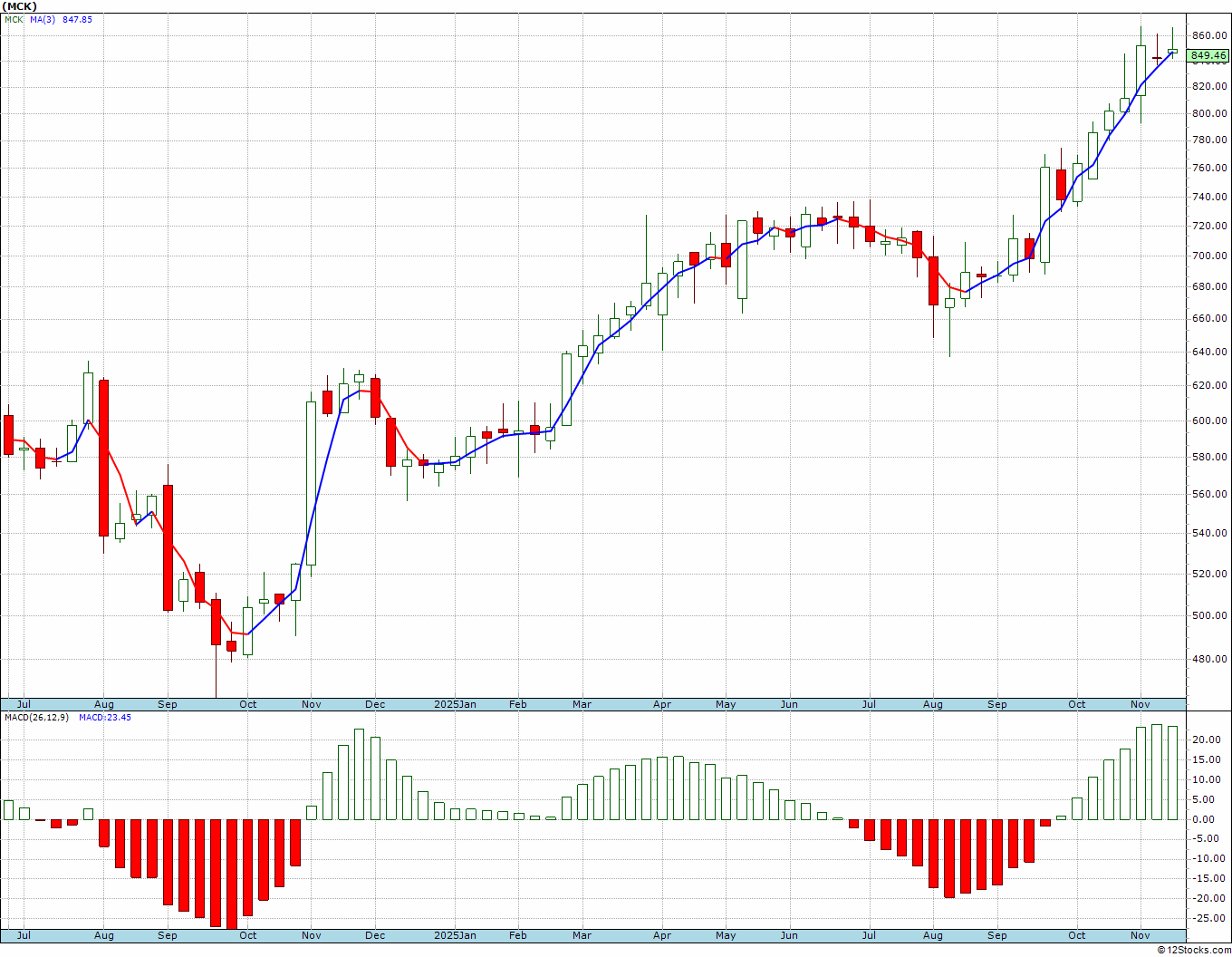1232x957 pixels.
Task: Click the MACD(26,12,9) indicator label
Action: [35, 718]
